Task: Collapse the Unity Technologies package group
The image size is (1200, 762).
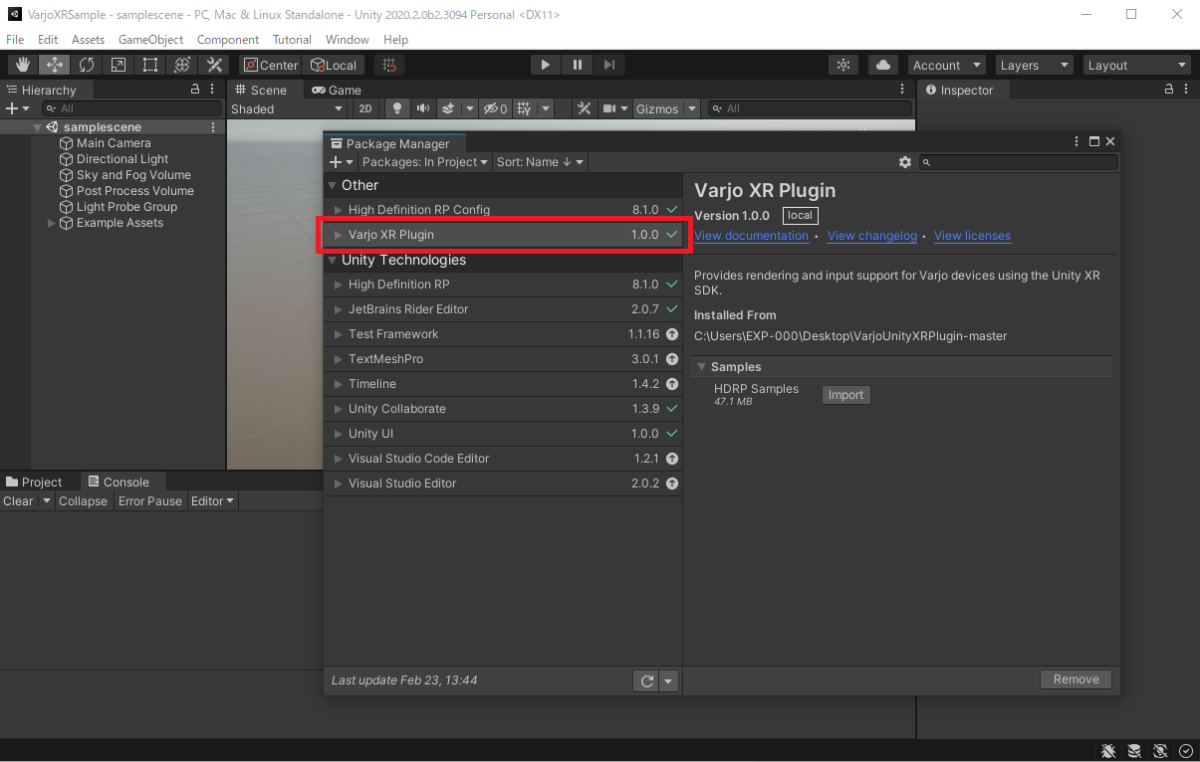Action: coord(332,260)
